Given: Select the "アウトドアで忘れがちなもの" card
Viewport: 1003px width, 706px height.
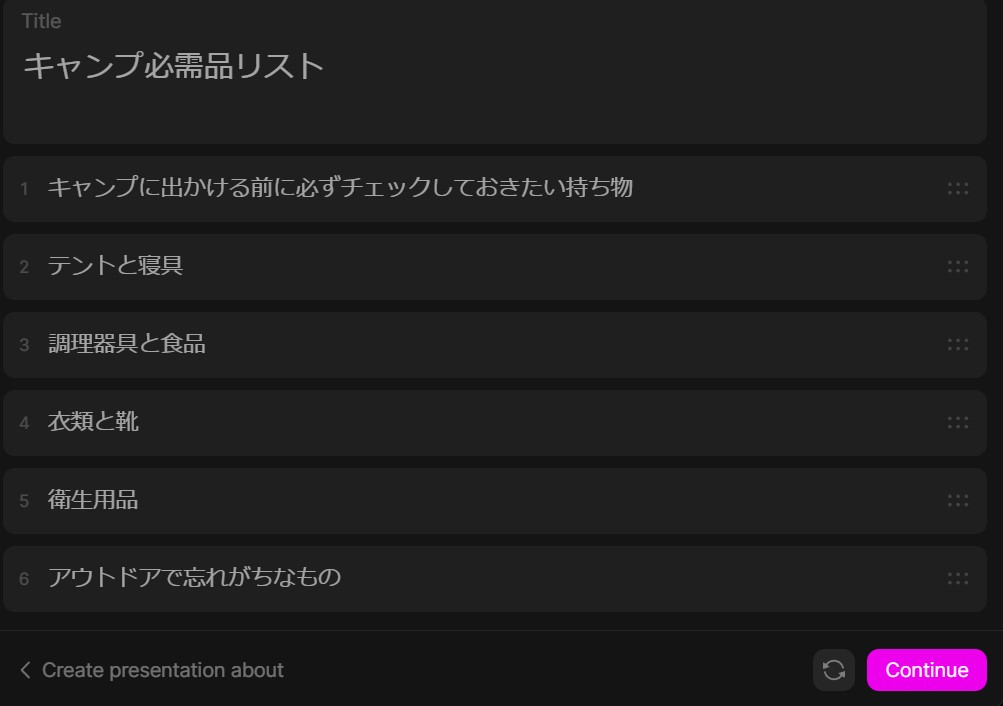Looking at the screenshot, I should 193,578.
